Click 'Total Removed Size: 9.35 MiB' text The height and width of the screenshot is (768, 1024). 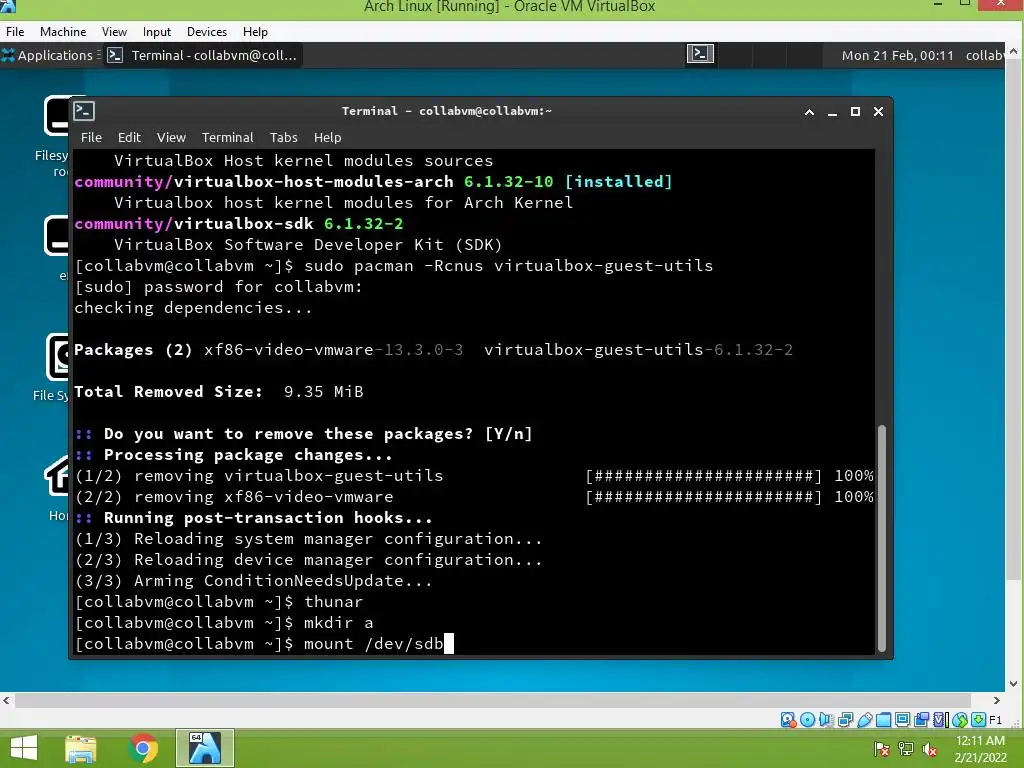coord(219,392)
